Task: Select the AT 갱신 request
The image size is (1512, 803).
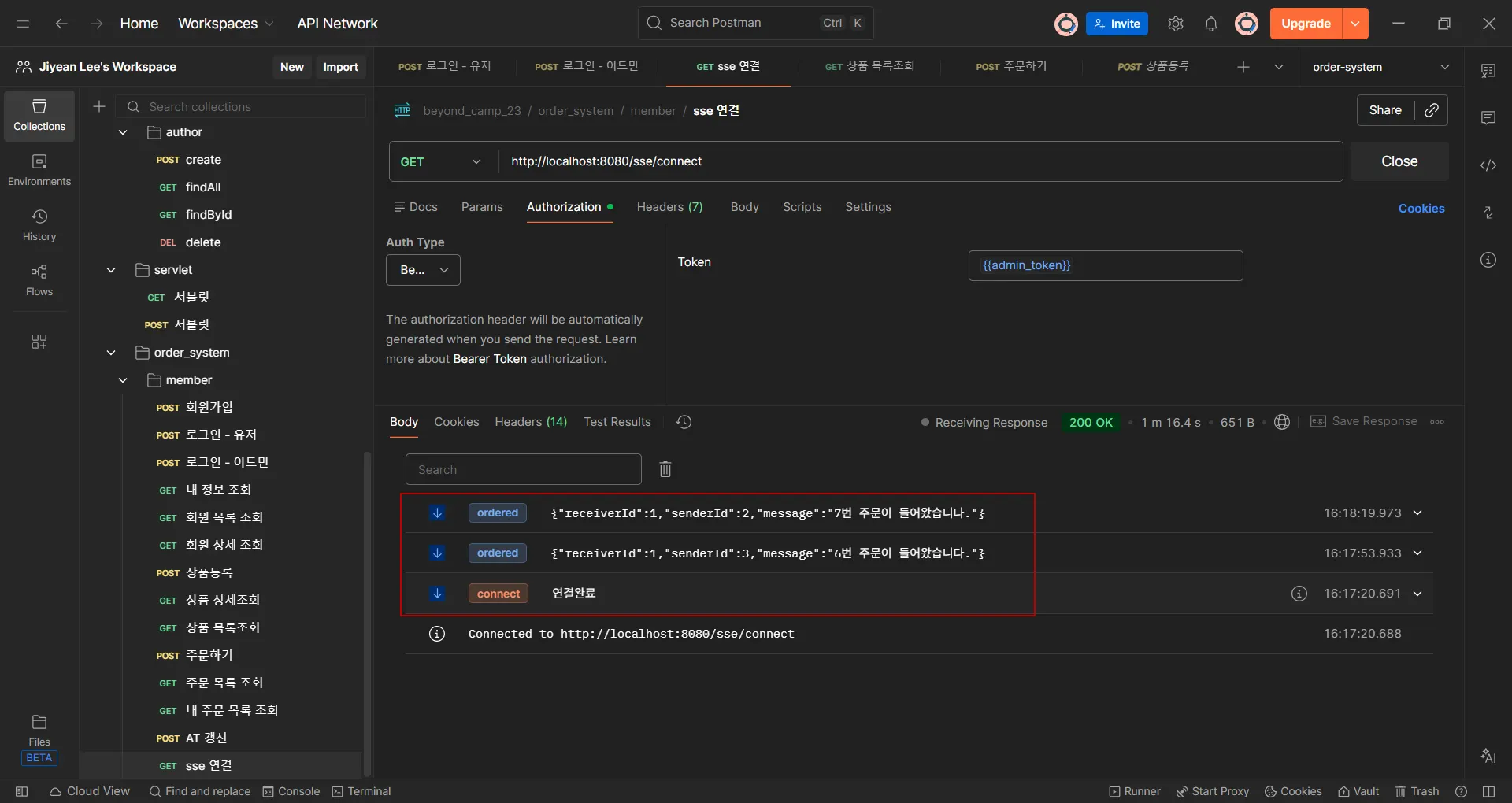Action: coord(206,738)
